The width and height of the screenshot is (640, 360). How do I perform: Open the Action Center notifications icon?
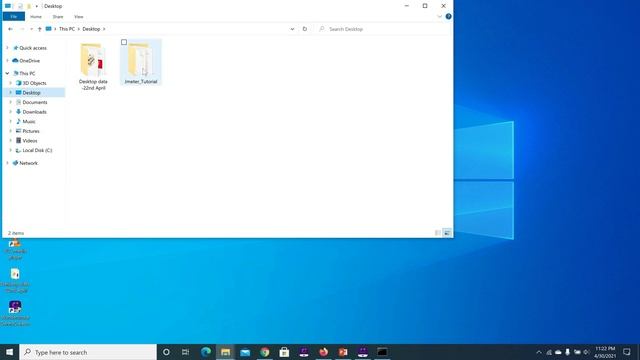627,352
